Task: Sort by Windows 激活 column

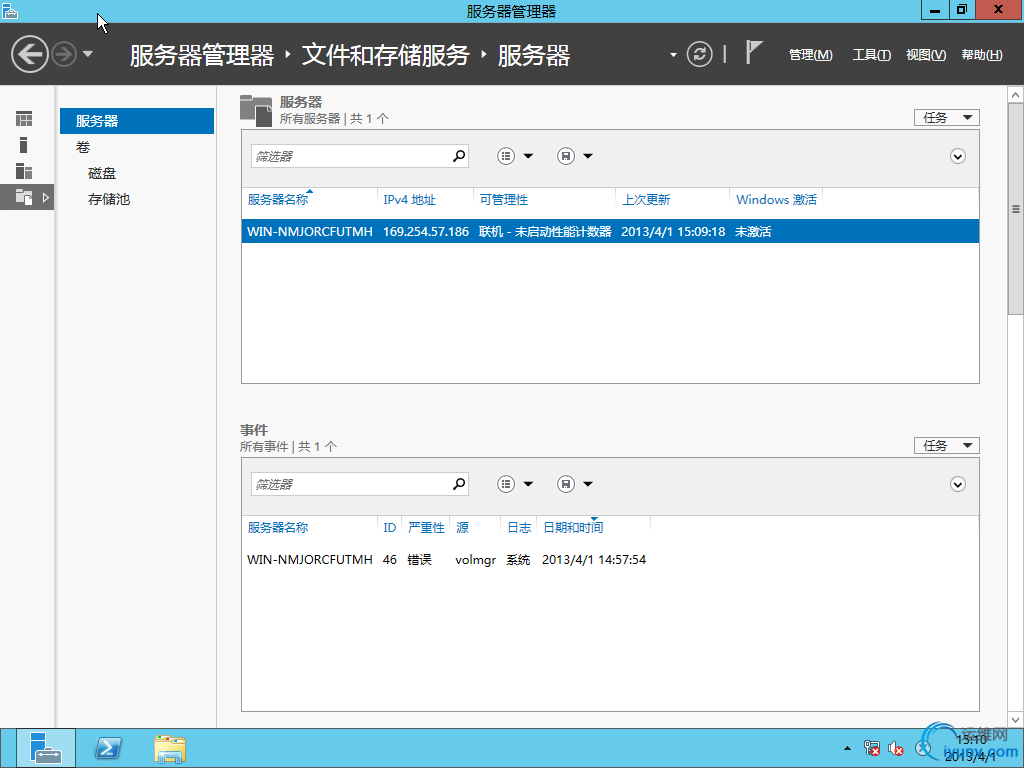Action: click(776, 199)
